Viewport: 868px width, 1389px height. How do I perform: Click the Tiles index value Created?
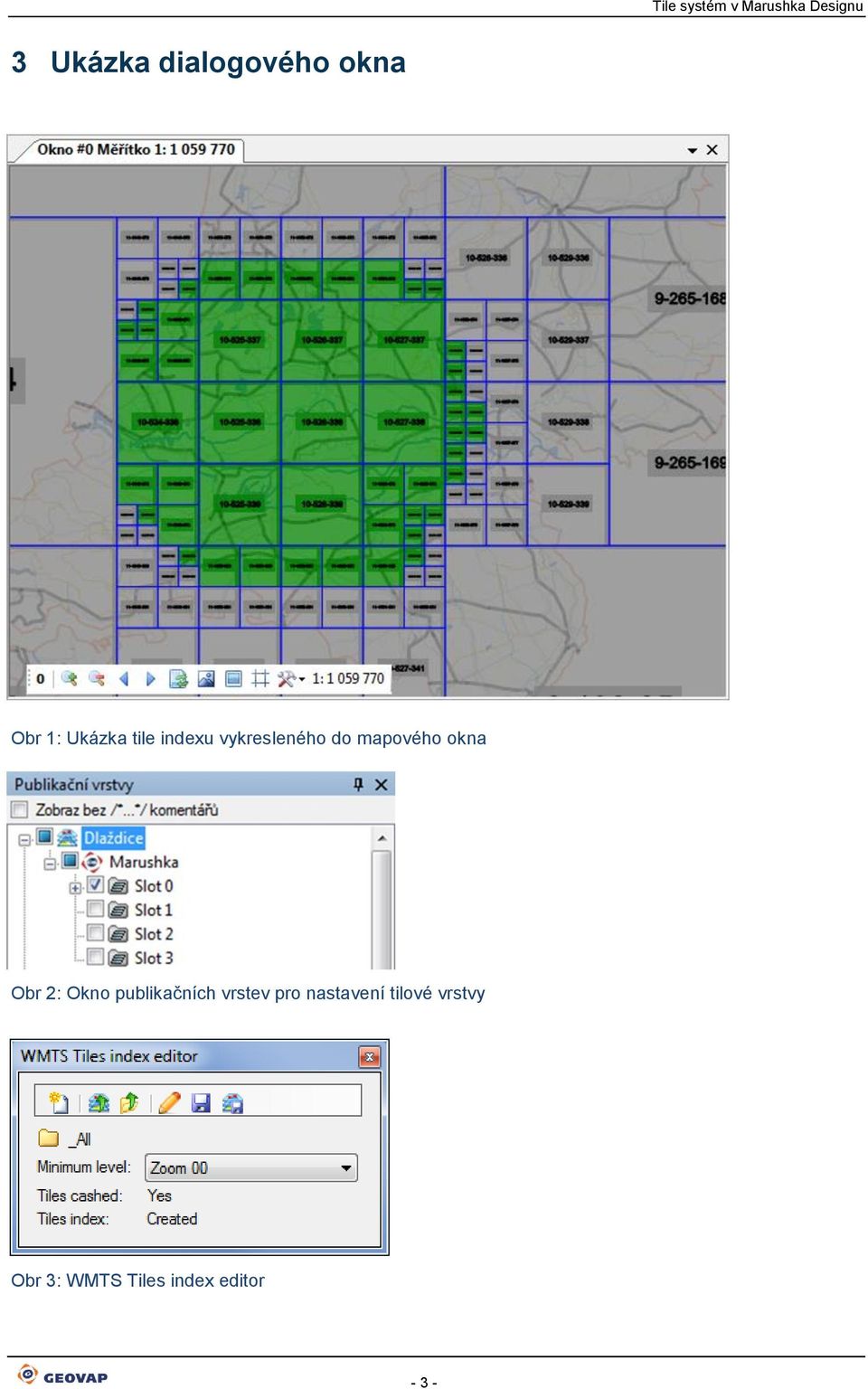[172, 1219]
